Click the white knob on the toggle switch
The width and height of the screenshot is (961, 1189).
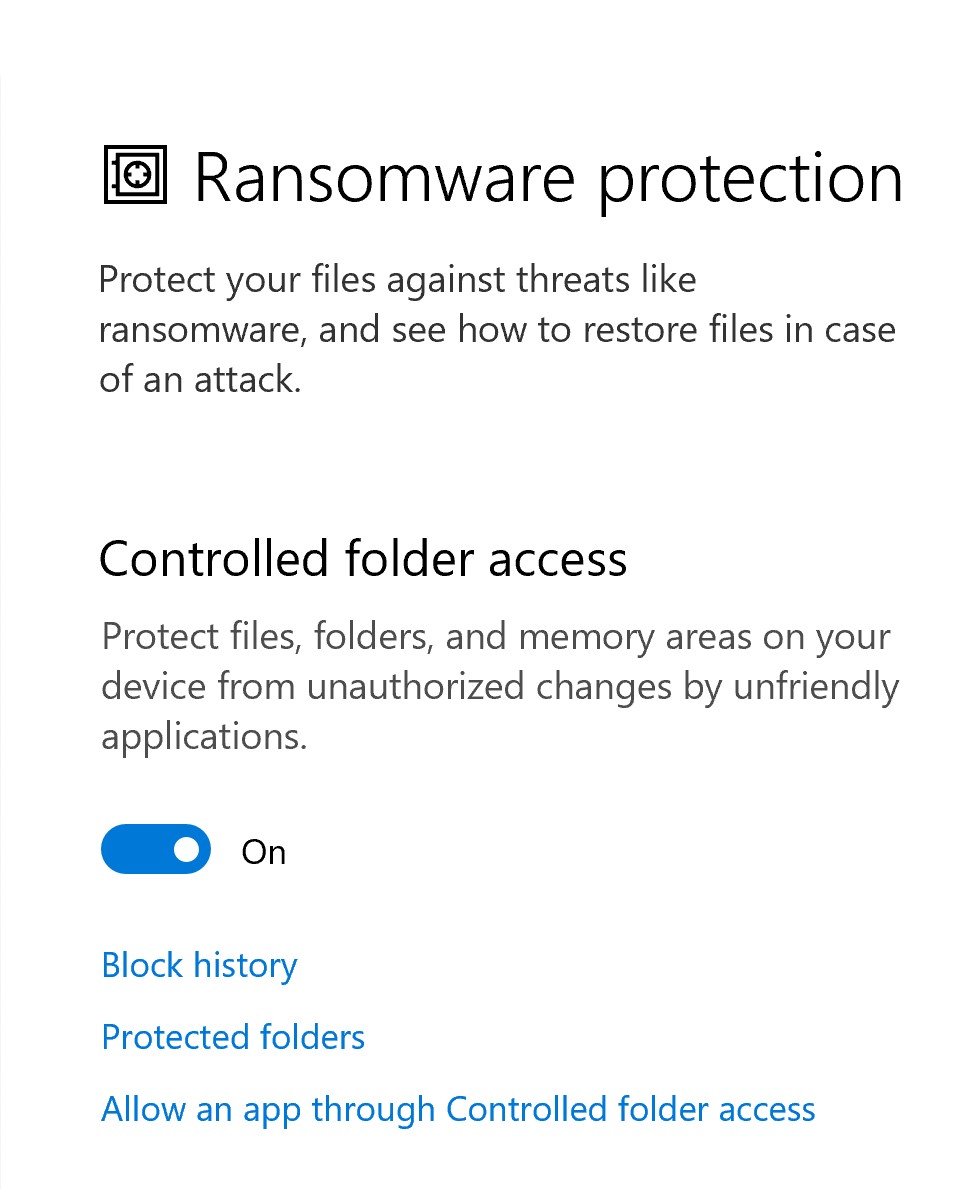186,850
